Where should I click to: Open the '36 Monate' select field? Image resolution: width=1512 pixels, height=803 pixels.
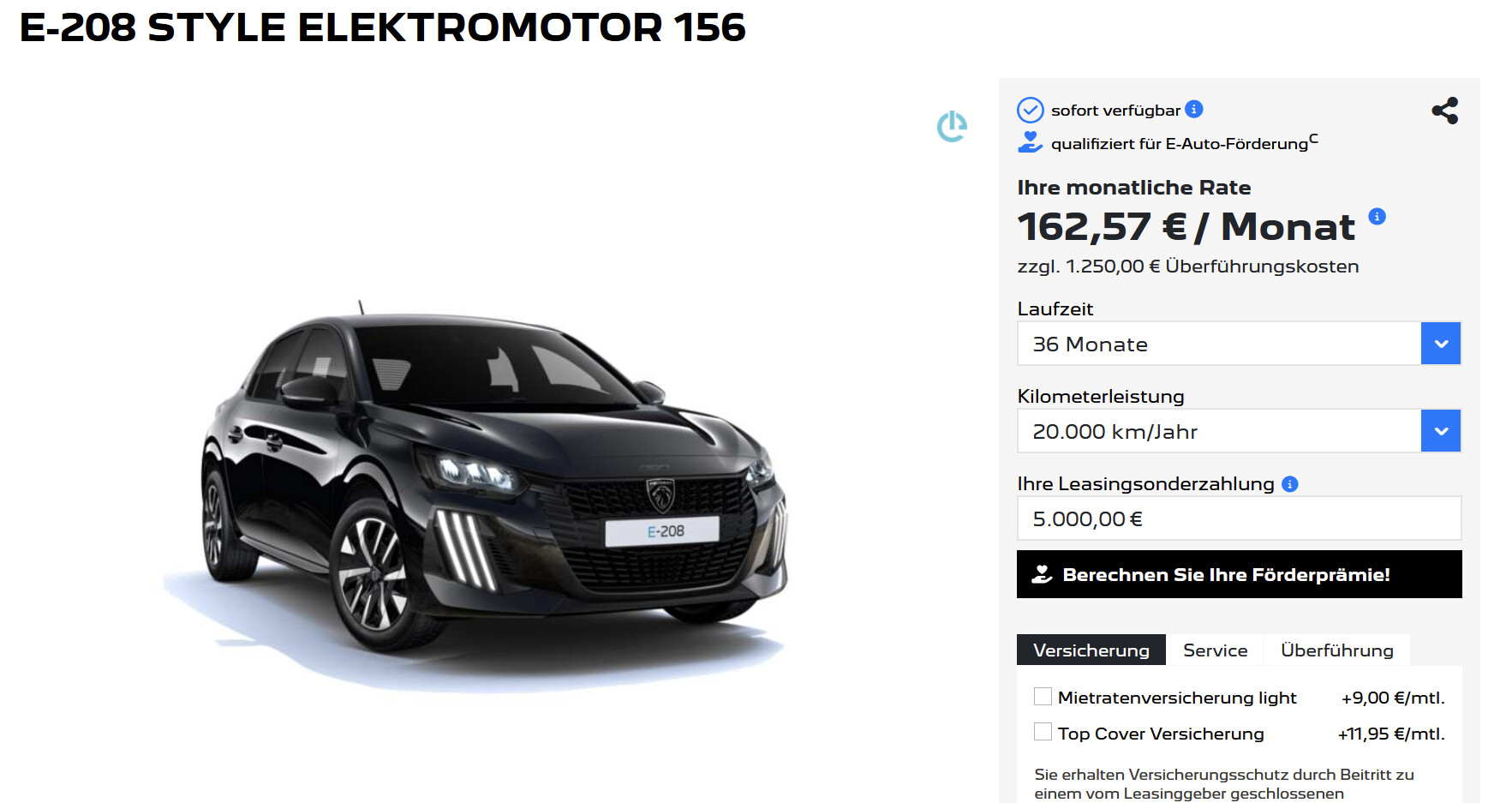1239,344
